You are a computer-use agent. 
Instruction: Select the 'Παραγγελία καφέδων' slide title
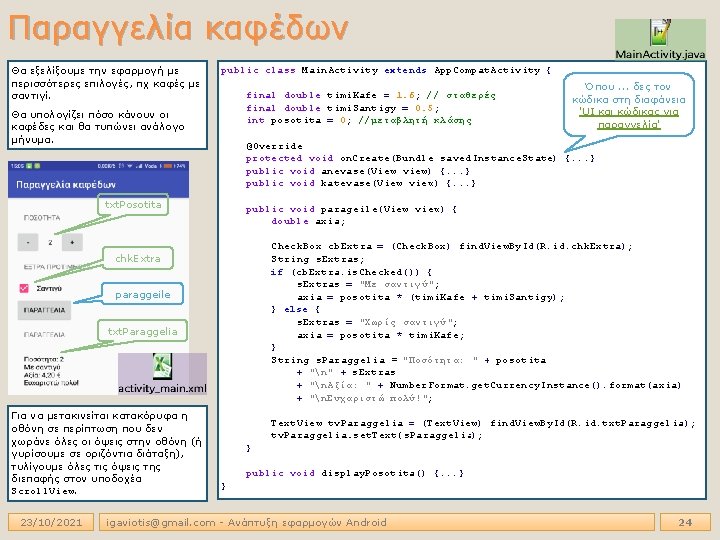click(178, 28)
